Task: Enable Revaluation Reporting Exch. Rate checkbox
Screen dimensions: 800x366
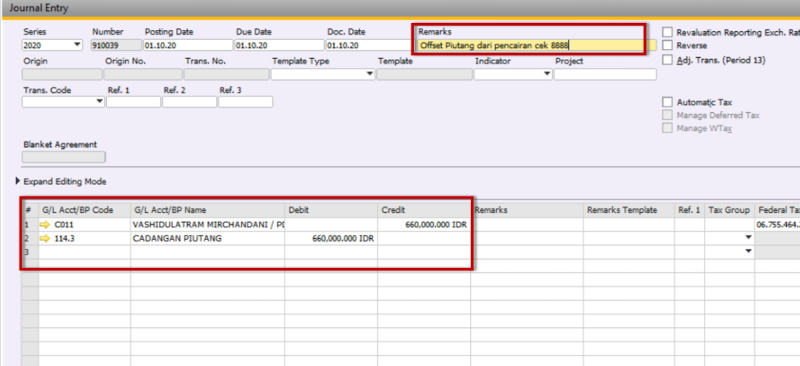Action: pyautogui.click(x=667, y=32)
